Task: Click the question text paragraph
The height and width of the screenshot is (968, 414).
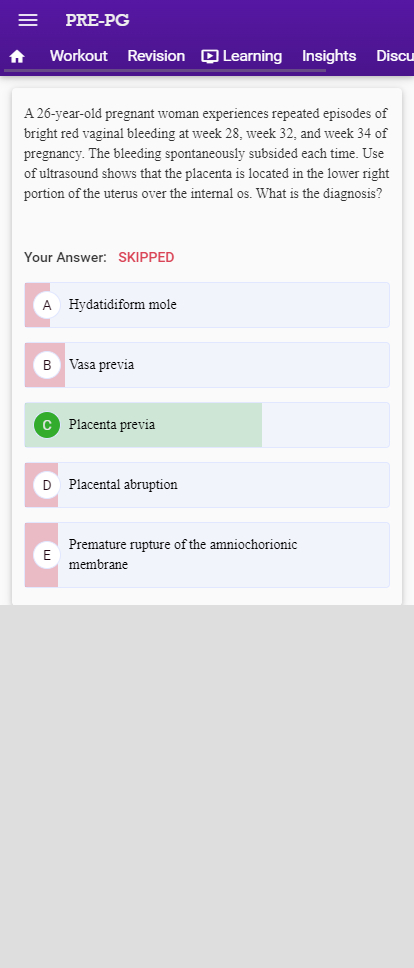Action: tap(207, 154)
